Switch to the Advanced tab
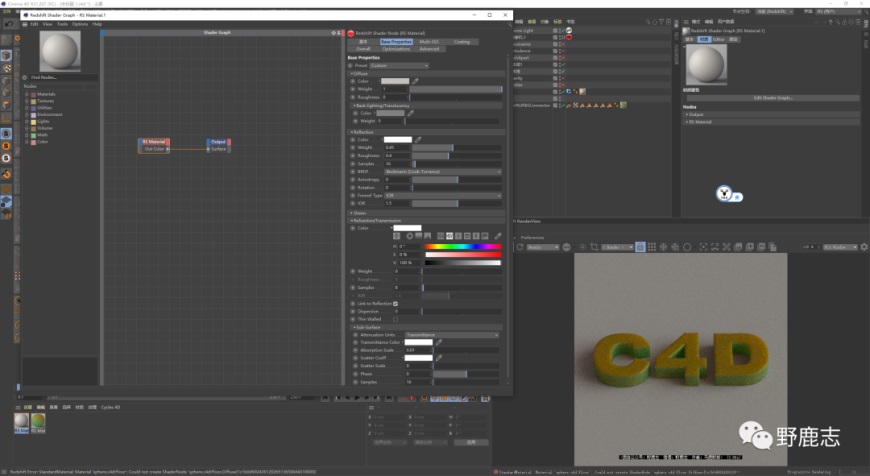Image resolution: width=870 pixels, height=476 pixels. [x=429, y=49]
